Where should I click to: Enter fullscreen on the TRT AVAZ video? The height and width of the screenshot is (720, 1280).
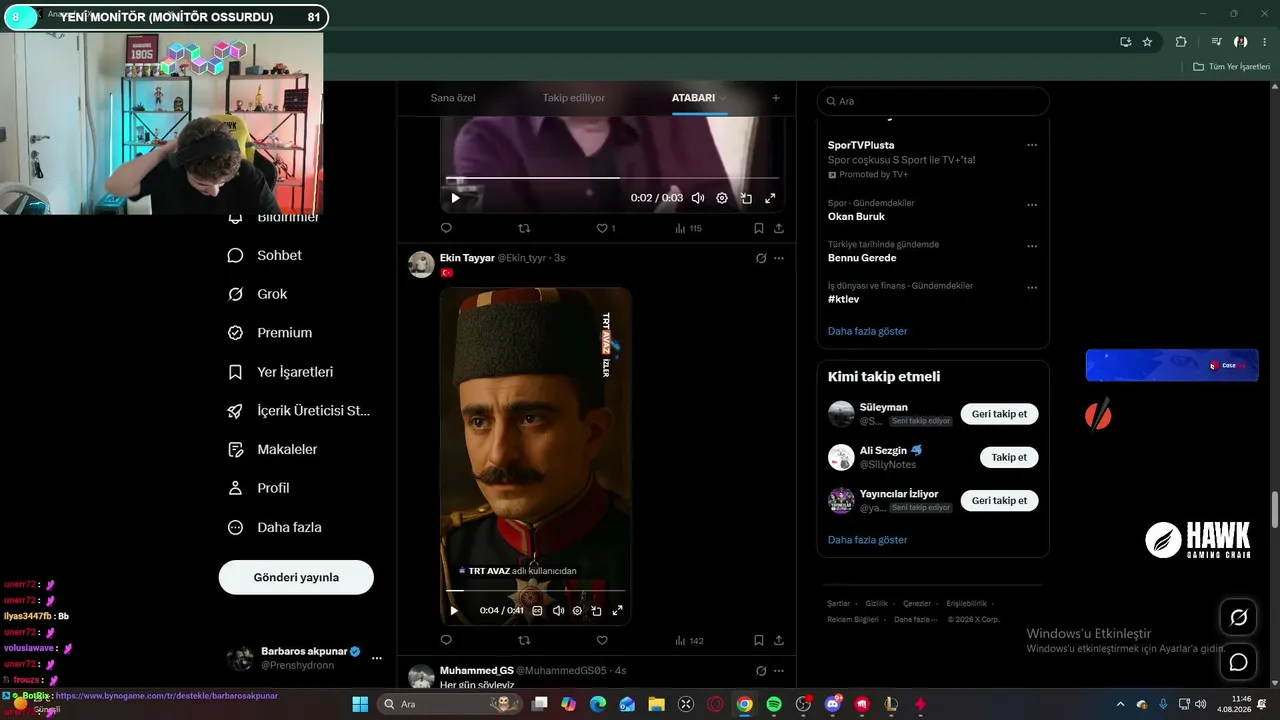click(x=617, y=610)
